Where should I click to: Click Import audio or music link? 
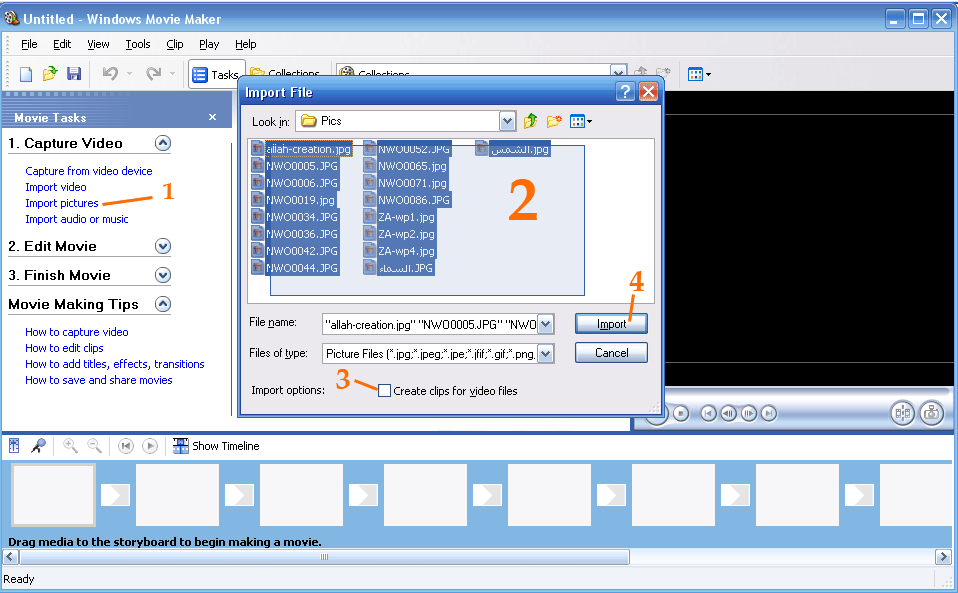76,219
